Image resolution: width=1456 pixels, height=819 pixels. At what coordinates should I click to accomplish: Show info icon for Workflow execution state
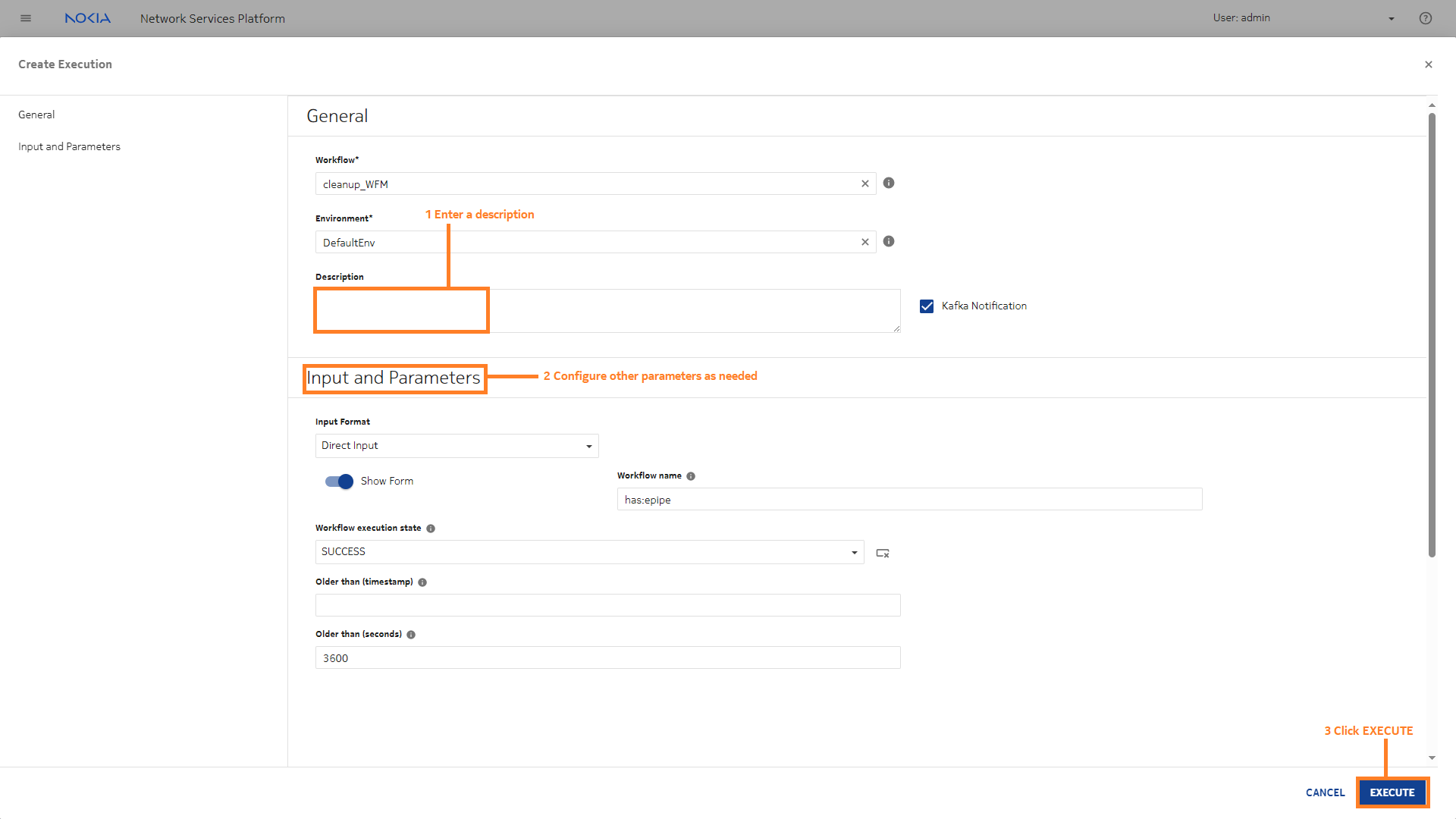[431, 529]
